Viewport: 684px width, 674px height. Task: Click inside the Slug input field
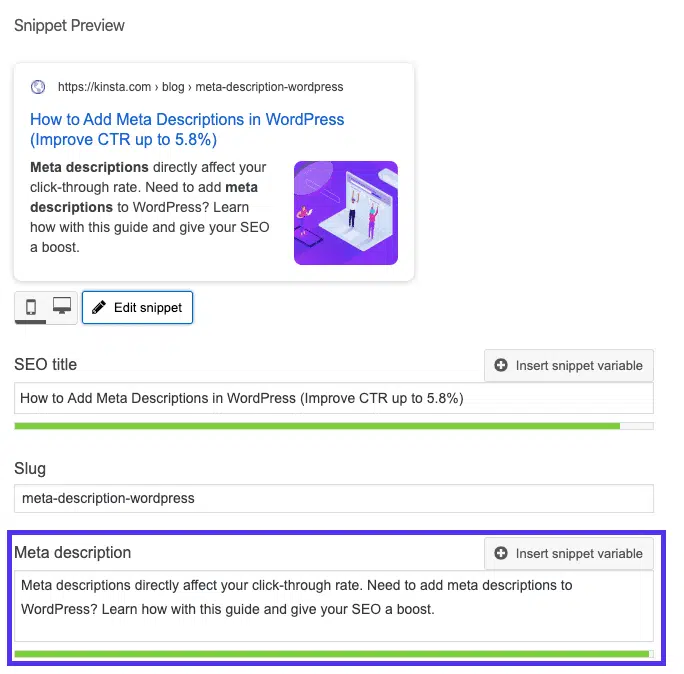(x=334, y=498)
